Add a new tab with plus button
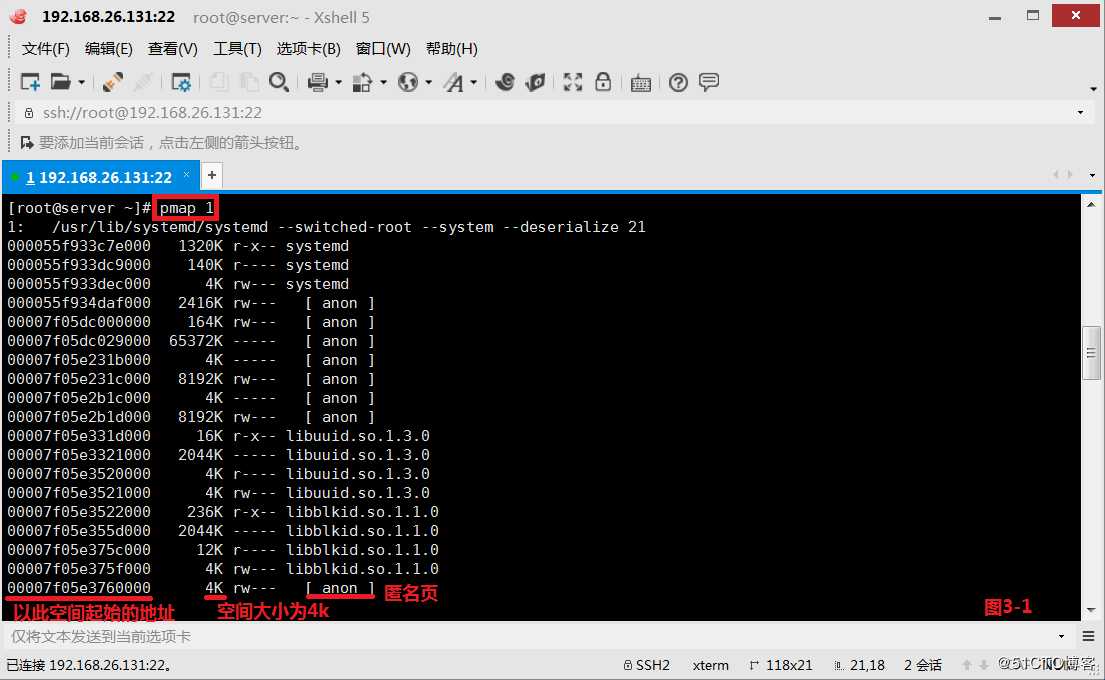This screenshot has width=1105, height=680. [x=211, y=175]
